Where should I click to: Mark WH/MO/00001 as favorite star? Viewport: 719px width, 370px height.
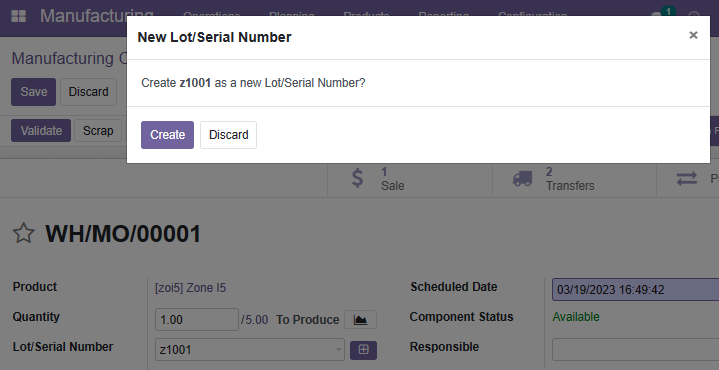23,233
